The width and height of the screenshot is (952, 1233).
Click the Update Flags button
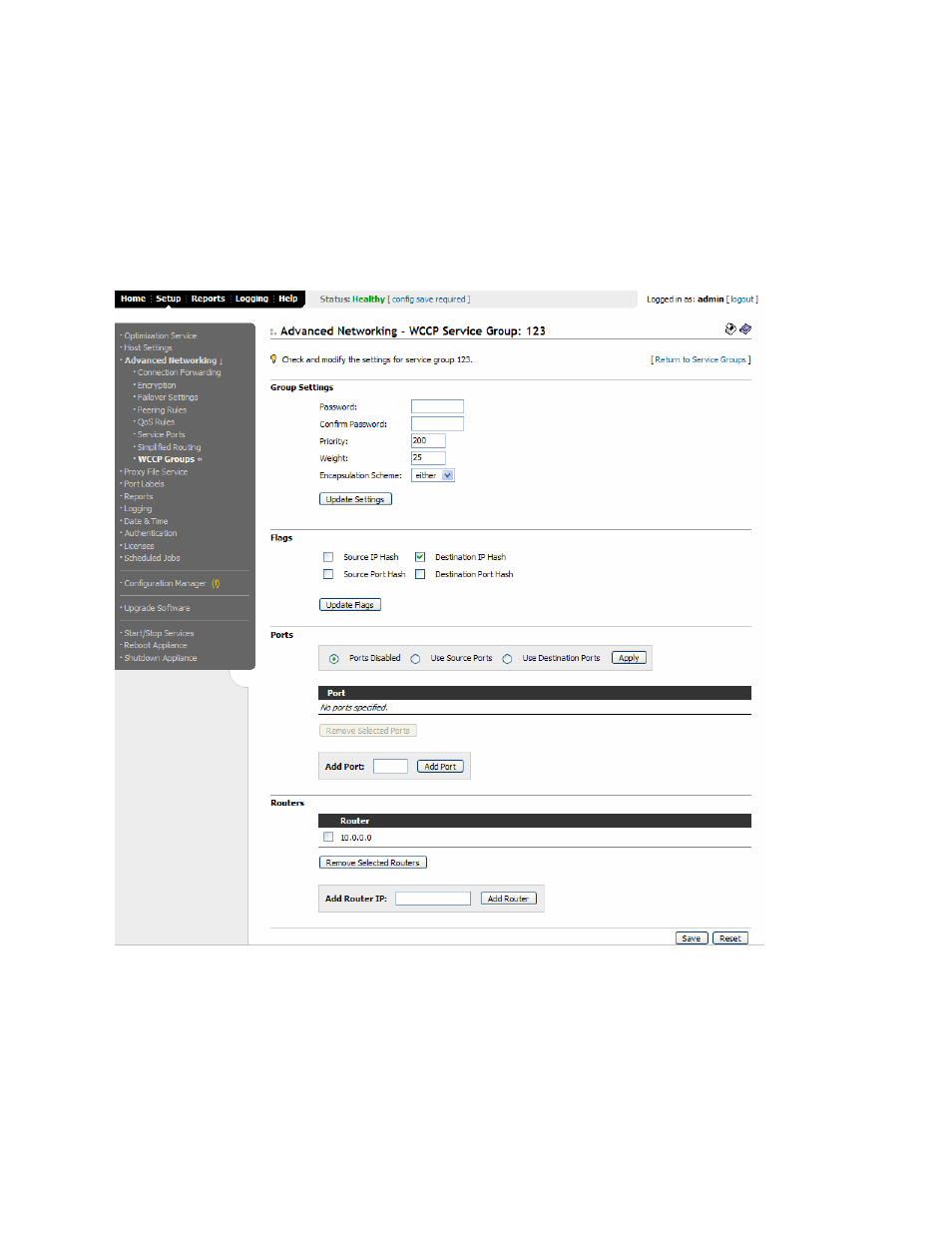[x=350, y=605]
